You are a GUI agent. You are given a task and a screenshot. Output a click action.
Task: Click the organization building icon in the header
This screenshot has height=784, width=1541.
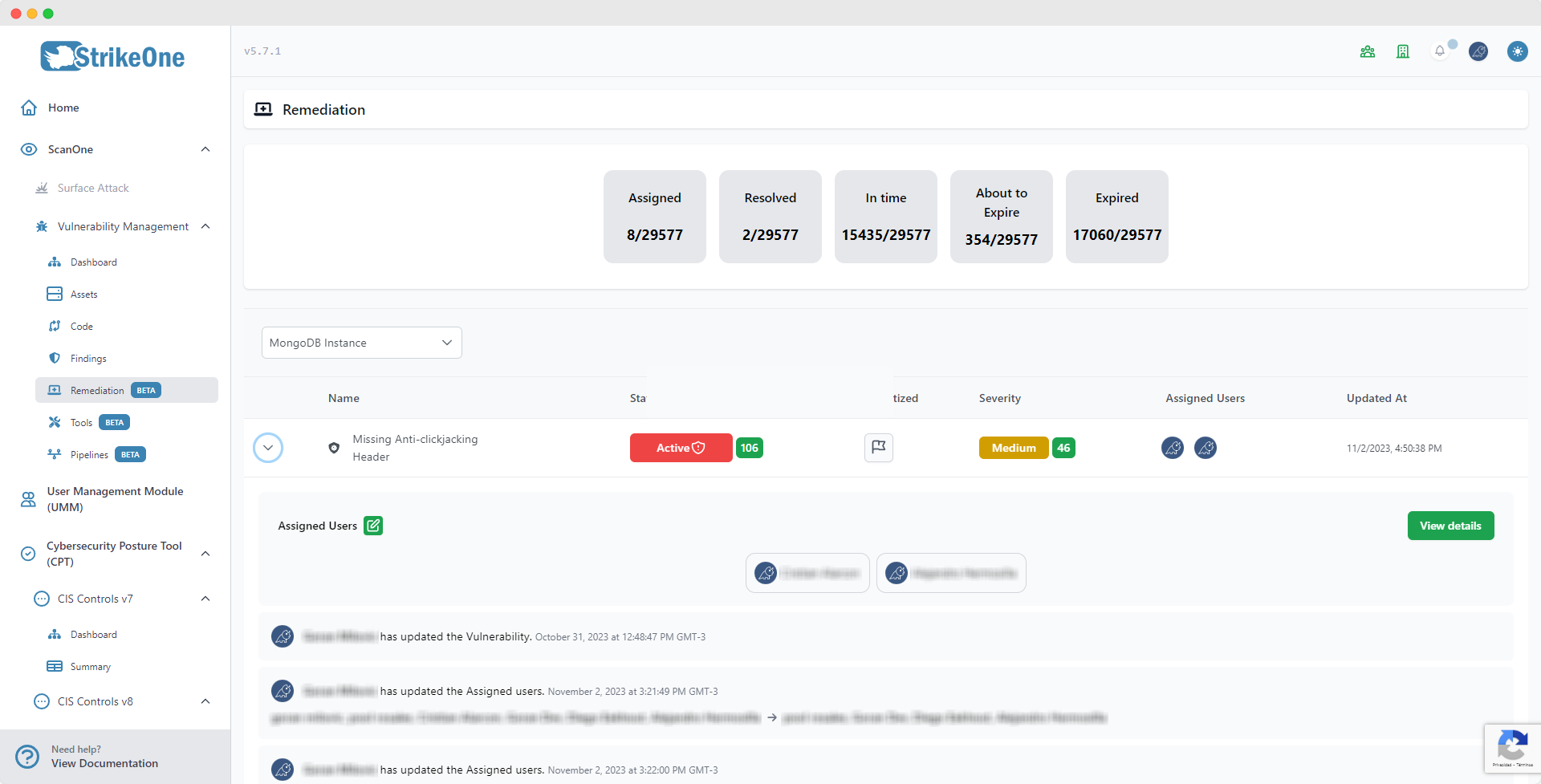coord(1402,51)
